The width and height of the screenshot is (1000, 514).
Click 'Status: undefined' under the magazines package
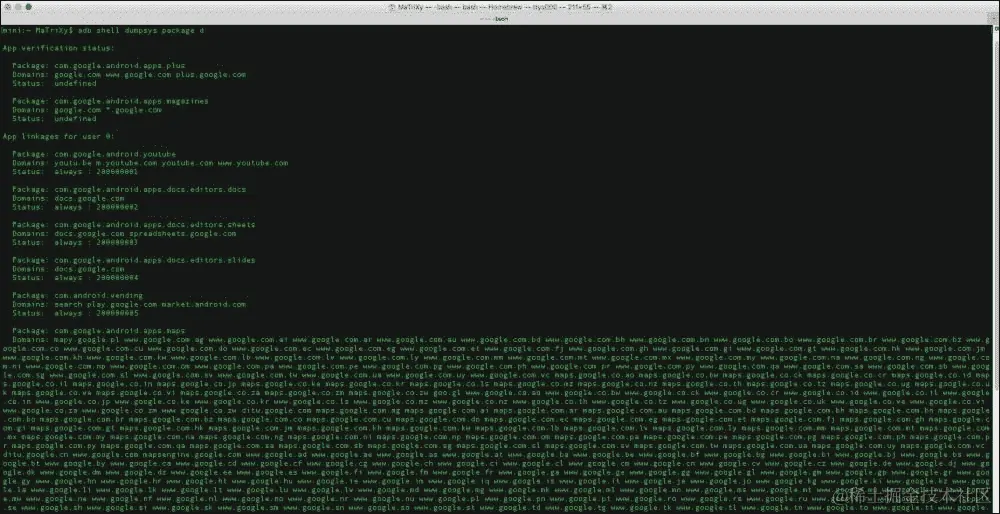click(x=55, y=119)
